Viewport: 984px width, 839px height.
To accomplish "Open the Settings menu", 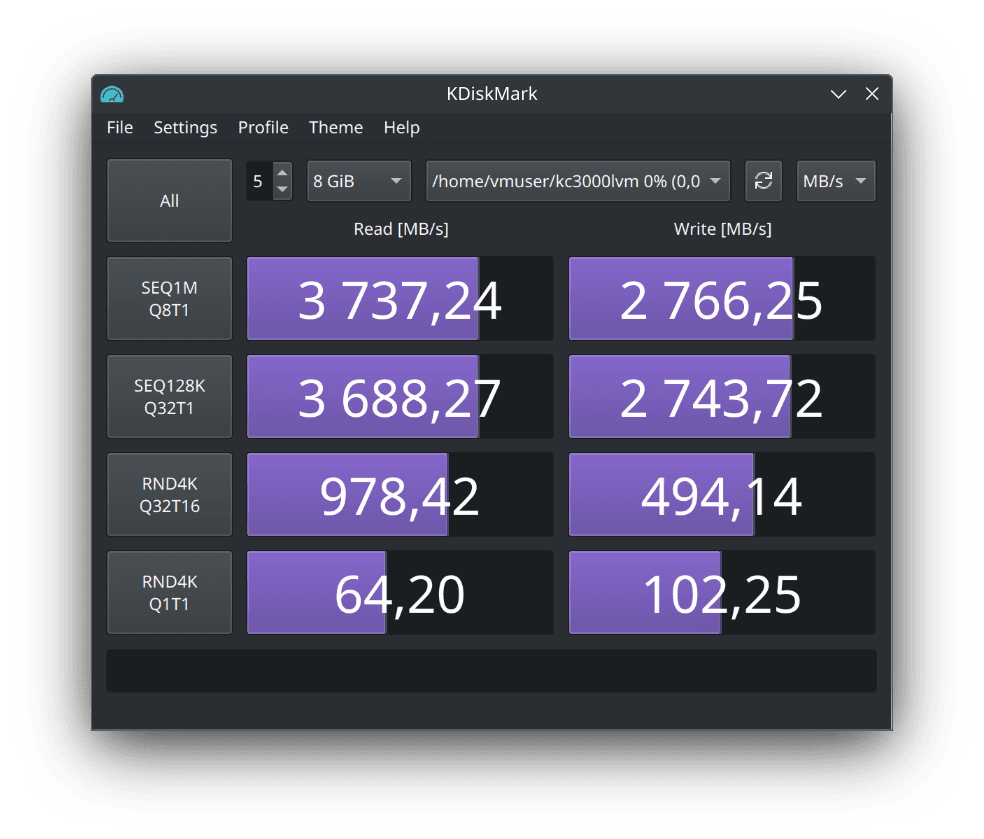I will point(185,127).
